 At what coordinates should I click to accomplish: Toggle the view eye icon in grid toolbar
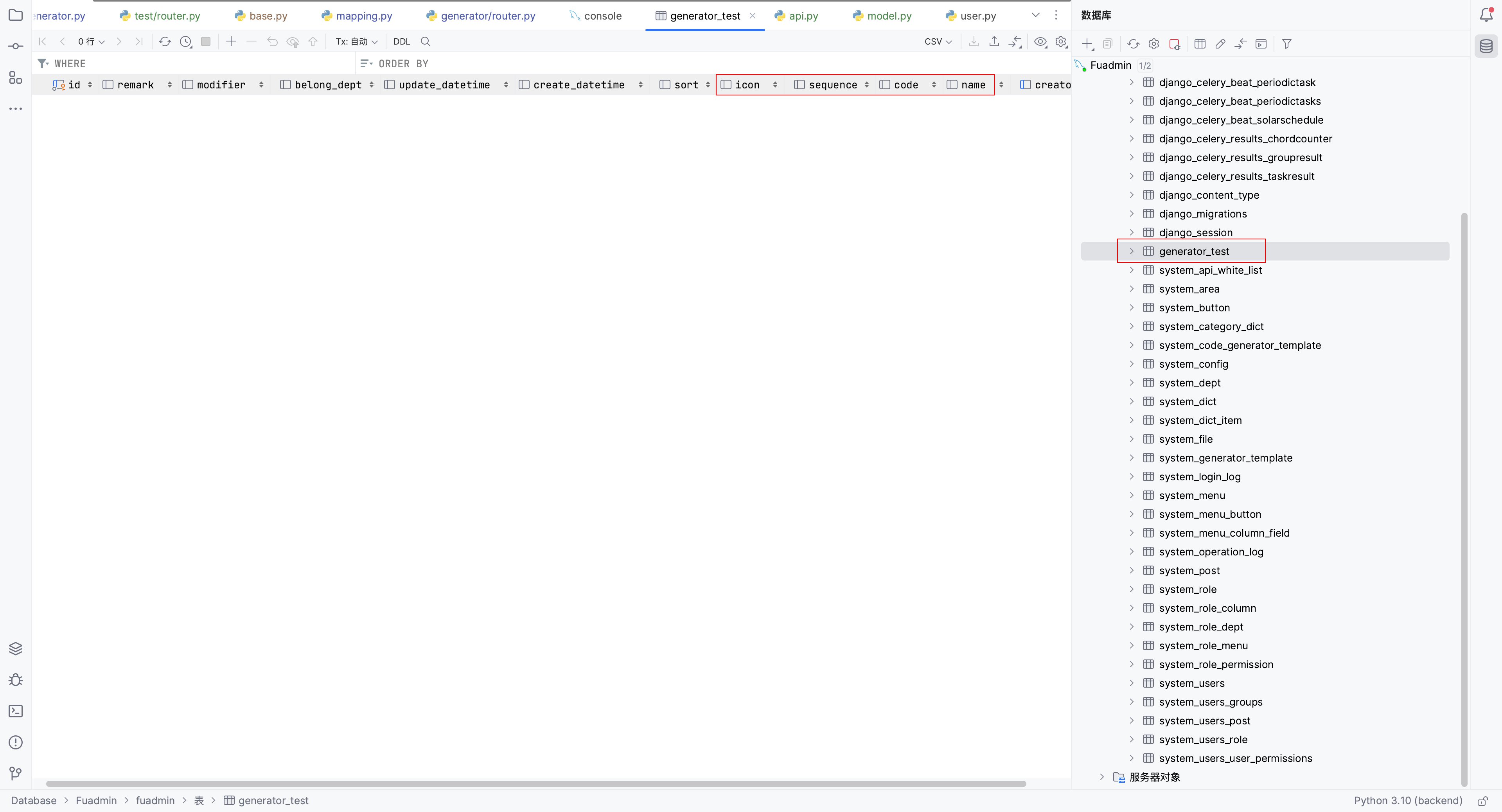pos(1040,41)
